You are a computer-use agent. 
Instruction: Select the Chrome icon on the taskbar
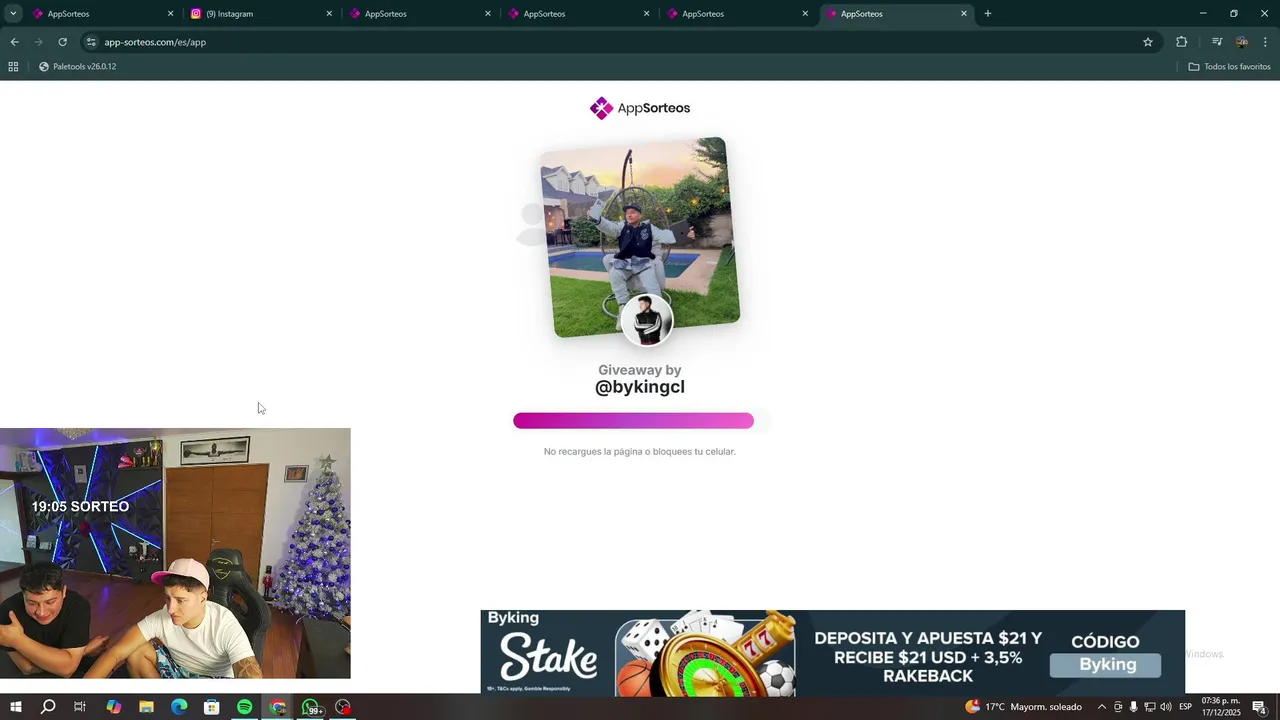[x=278, y=707]
